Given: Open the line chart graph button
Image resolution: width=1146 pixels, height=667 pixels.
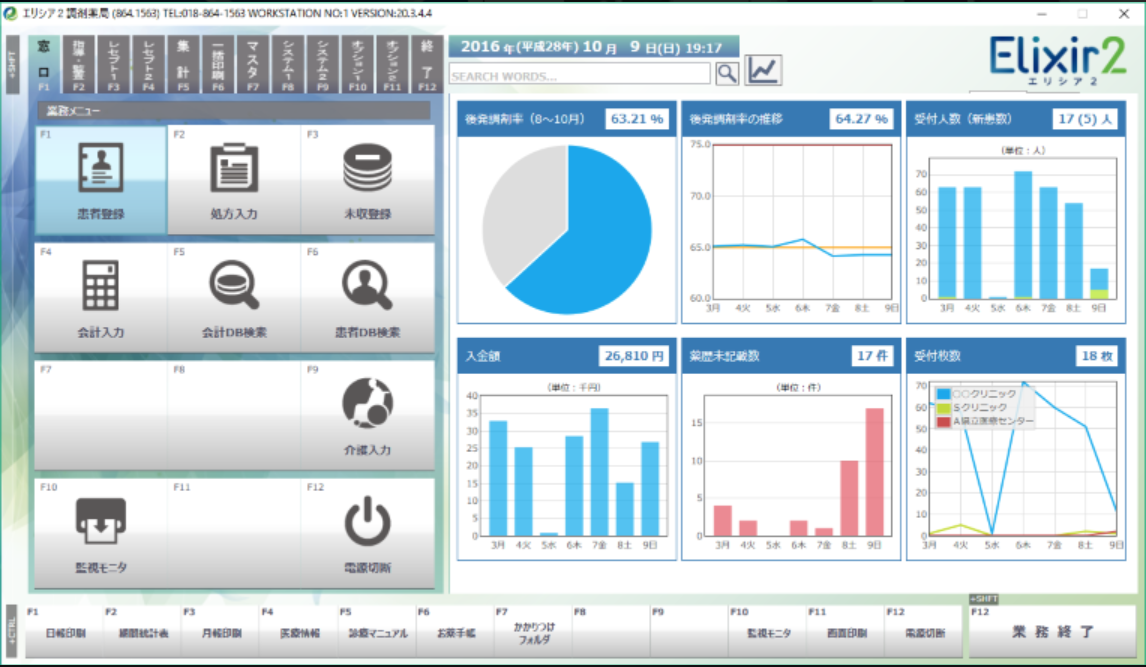Looking at the screenshot, I should (763, 71).
